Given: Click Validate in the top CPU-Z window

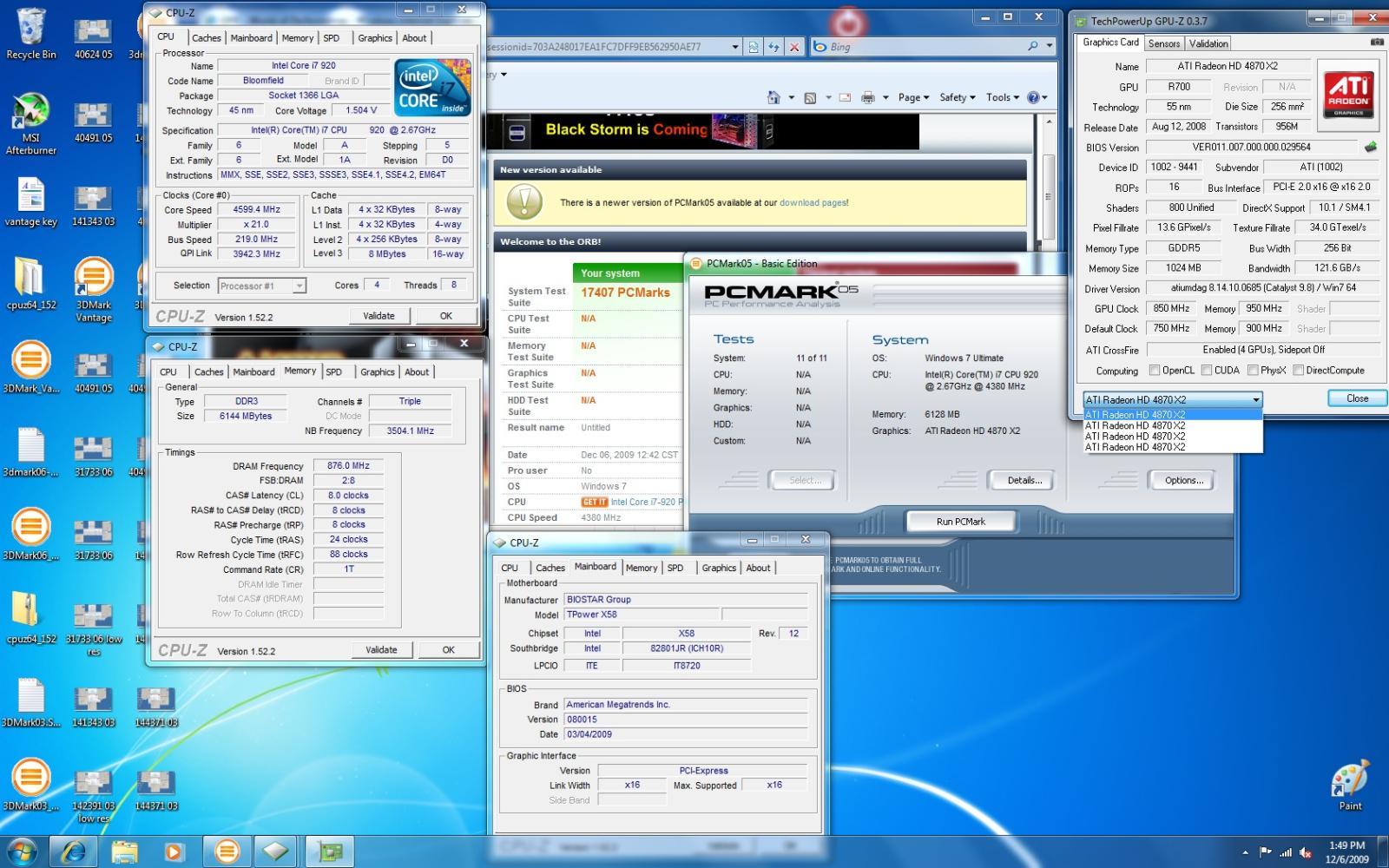Looking at the screenshot, I should 379,316.
